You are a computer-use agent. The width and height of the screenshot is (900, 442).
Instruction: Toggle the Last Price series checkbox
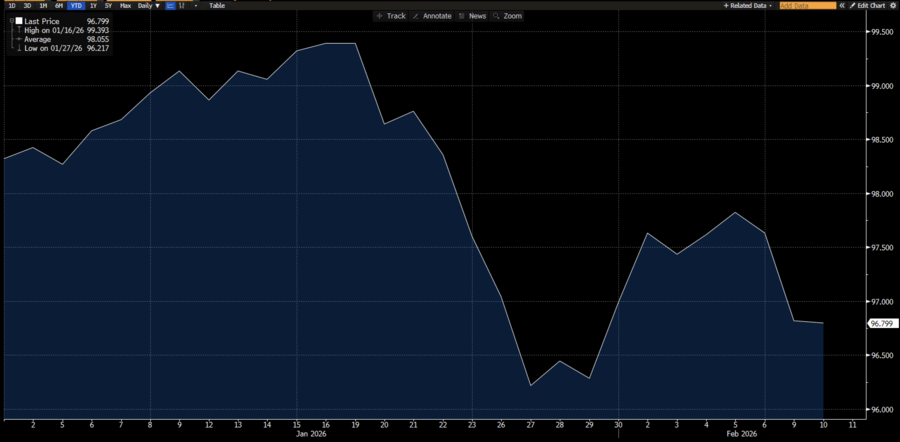[18, 20]
